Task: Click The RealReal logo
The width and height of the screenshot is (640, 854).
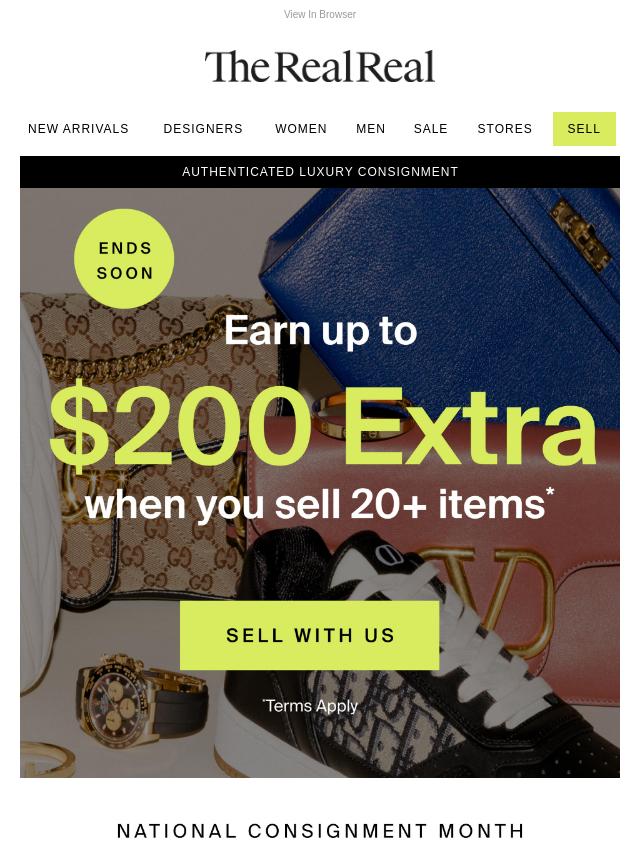Action: 320,67
